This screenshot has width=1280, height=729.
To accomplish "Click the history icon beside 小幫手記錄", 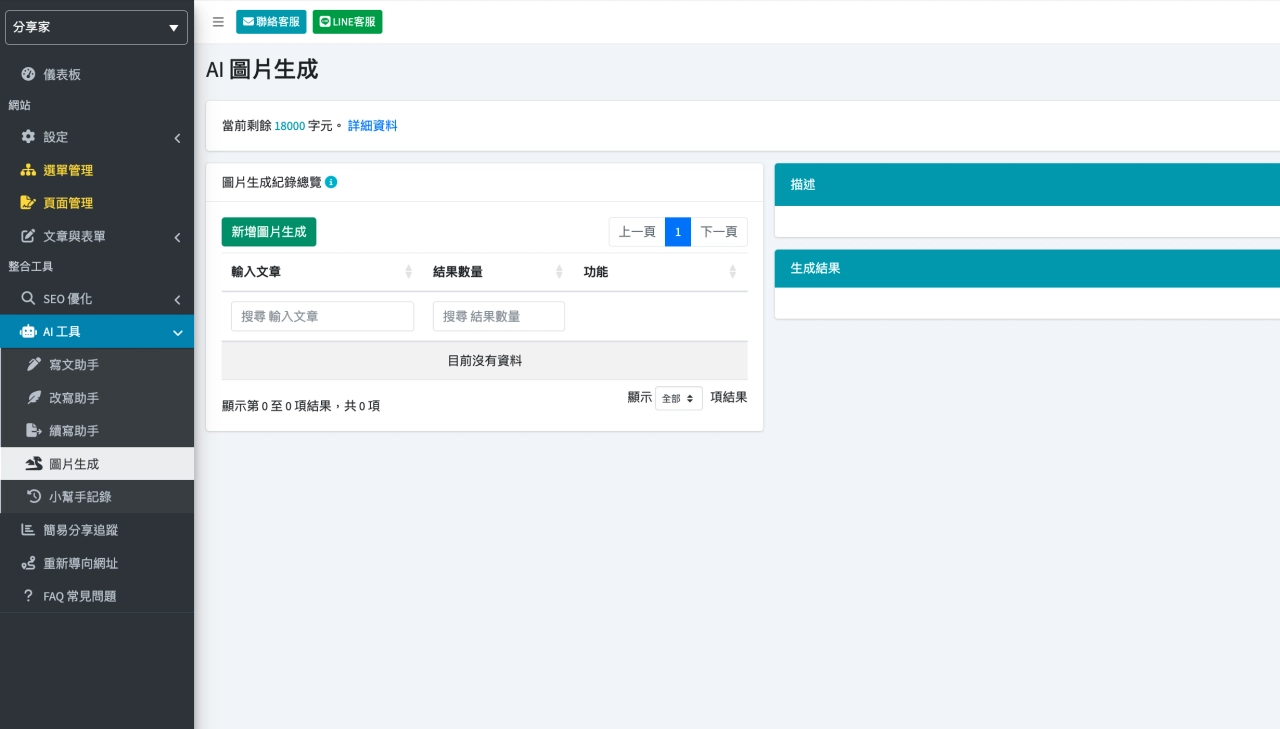I will 34,496.
